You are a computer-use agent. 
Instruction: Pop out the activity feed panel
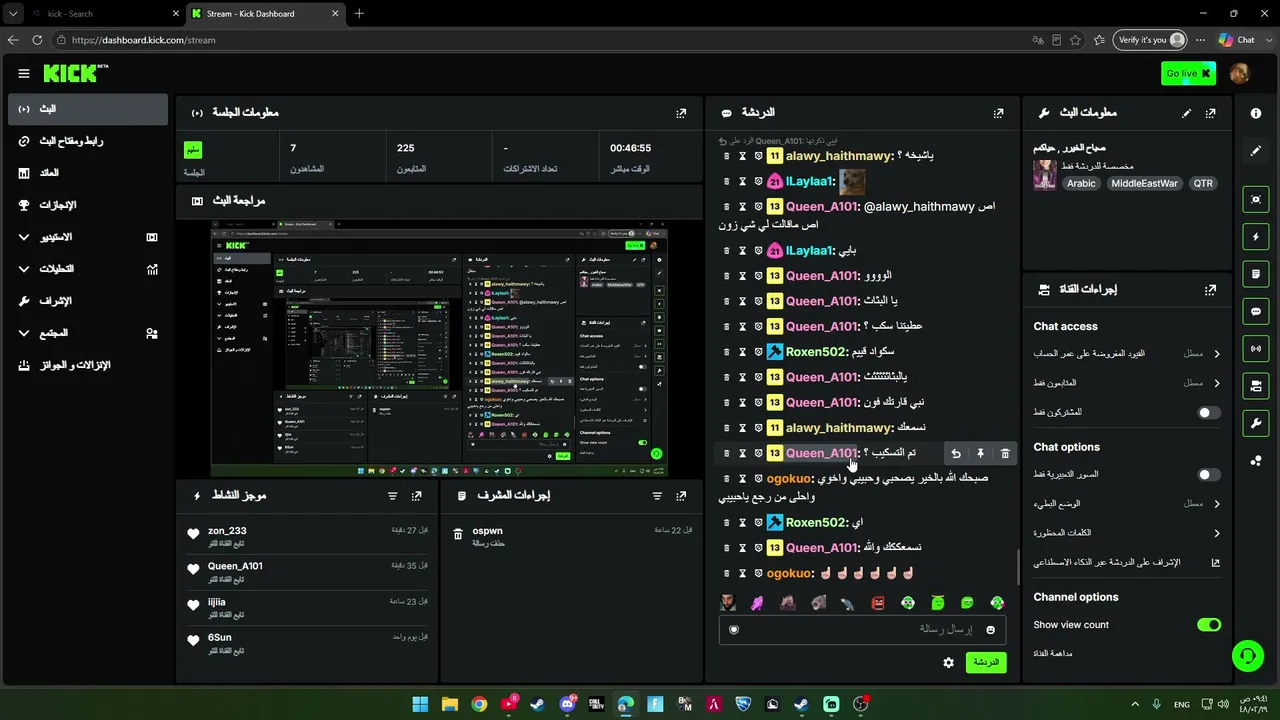[417, 495]
